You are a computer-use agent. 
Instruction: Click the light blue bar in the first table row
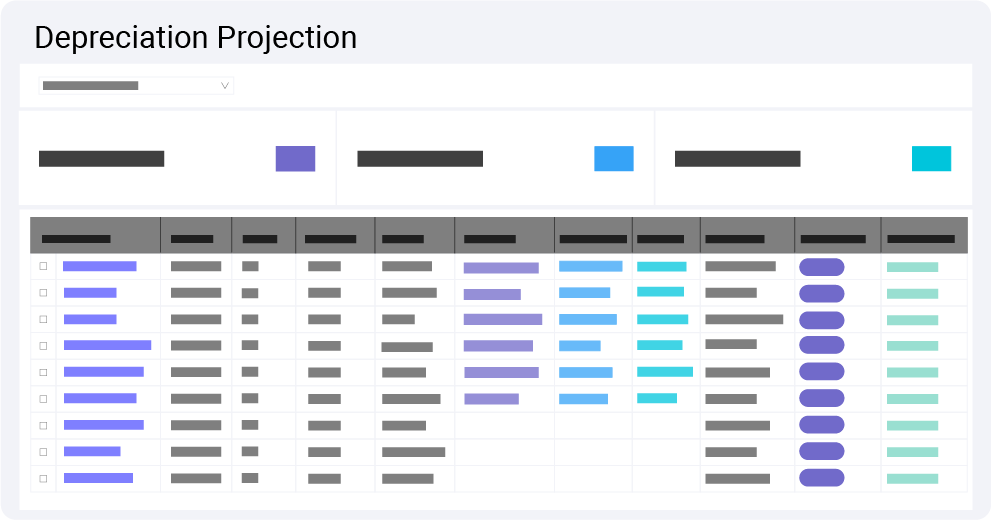point(590,266)
